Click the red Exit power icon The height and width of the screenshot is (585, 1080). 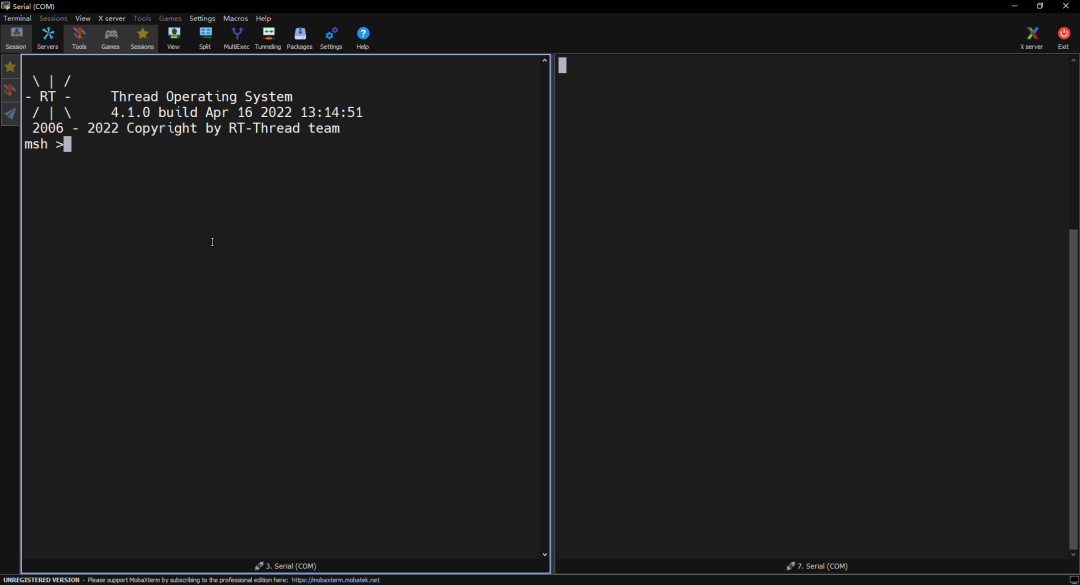tap(1063, 39)
